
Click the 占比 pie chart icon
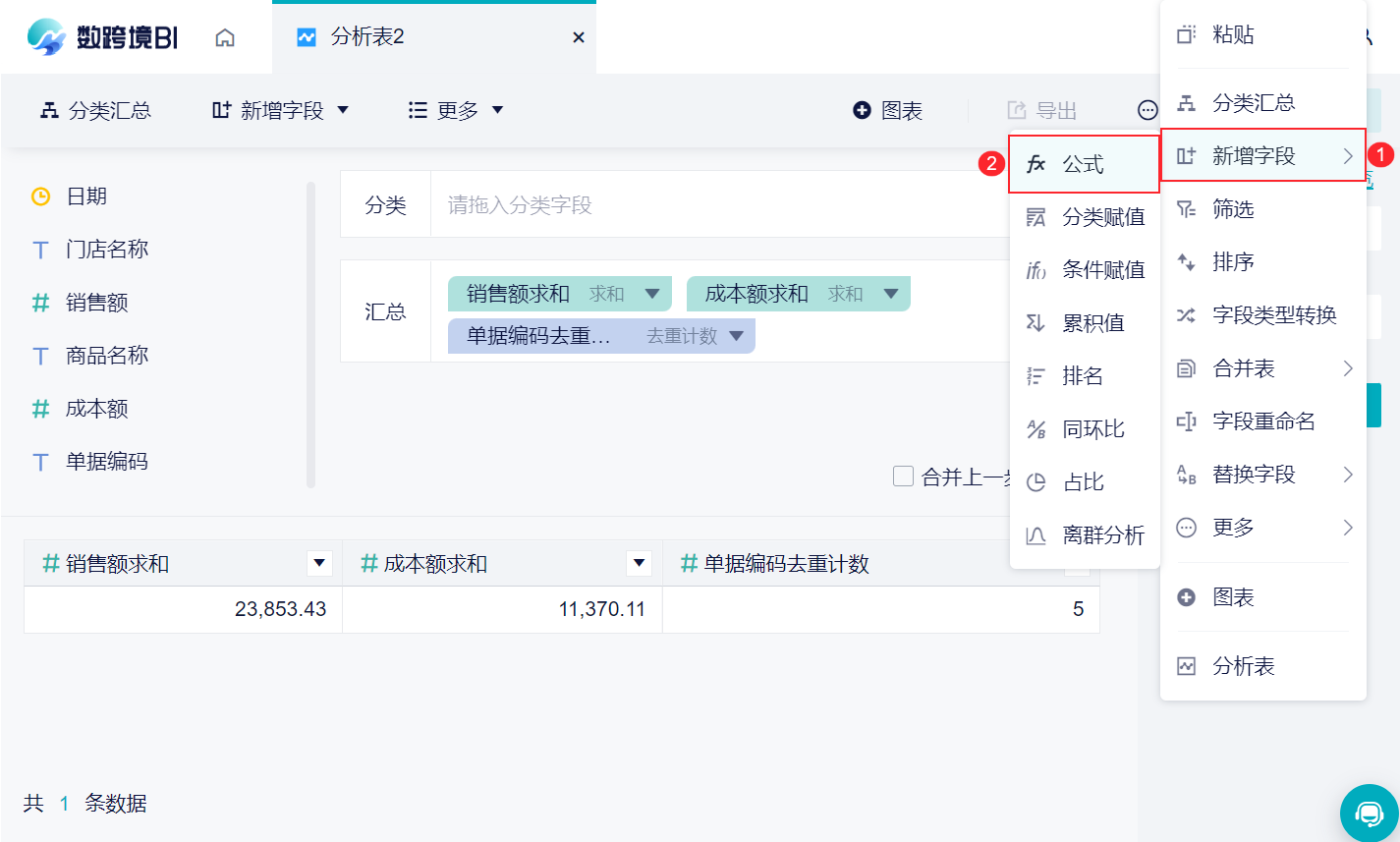click(x=1036, y=482)
